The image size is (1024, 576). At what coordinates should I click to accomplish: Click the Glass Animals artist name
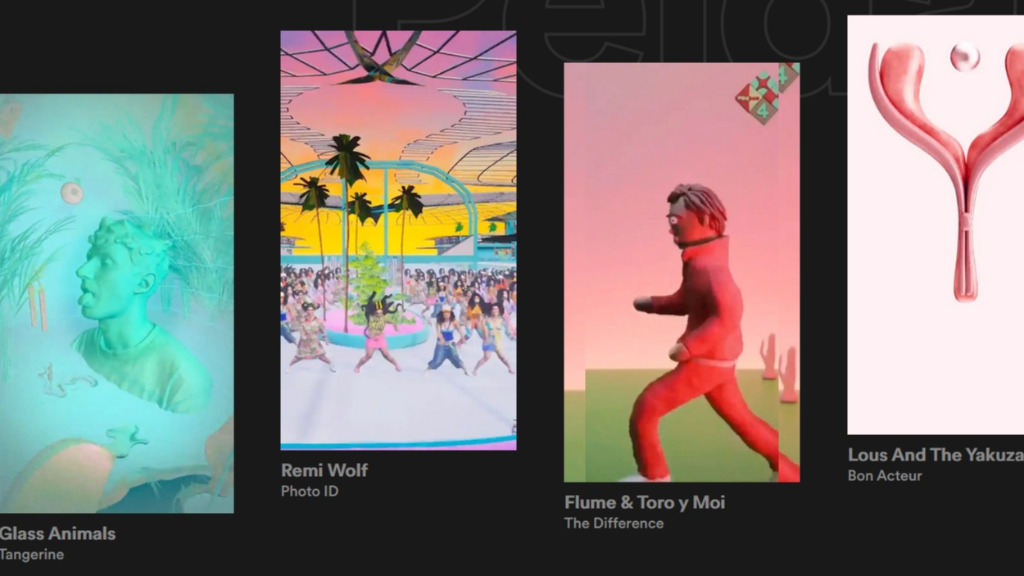click(x=57, y=534)
